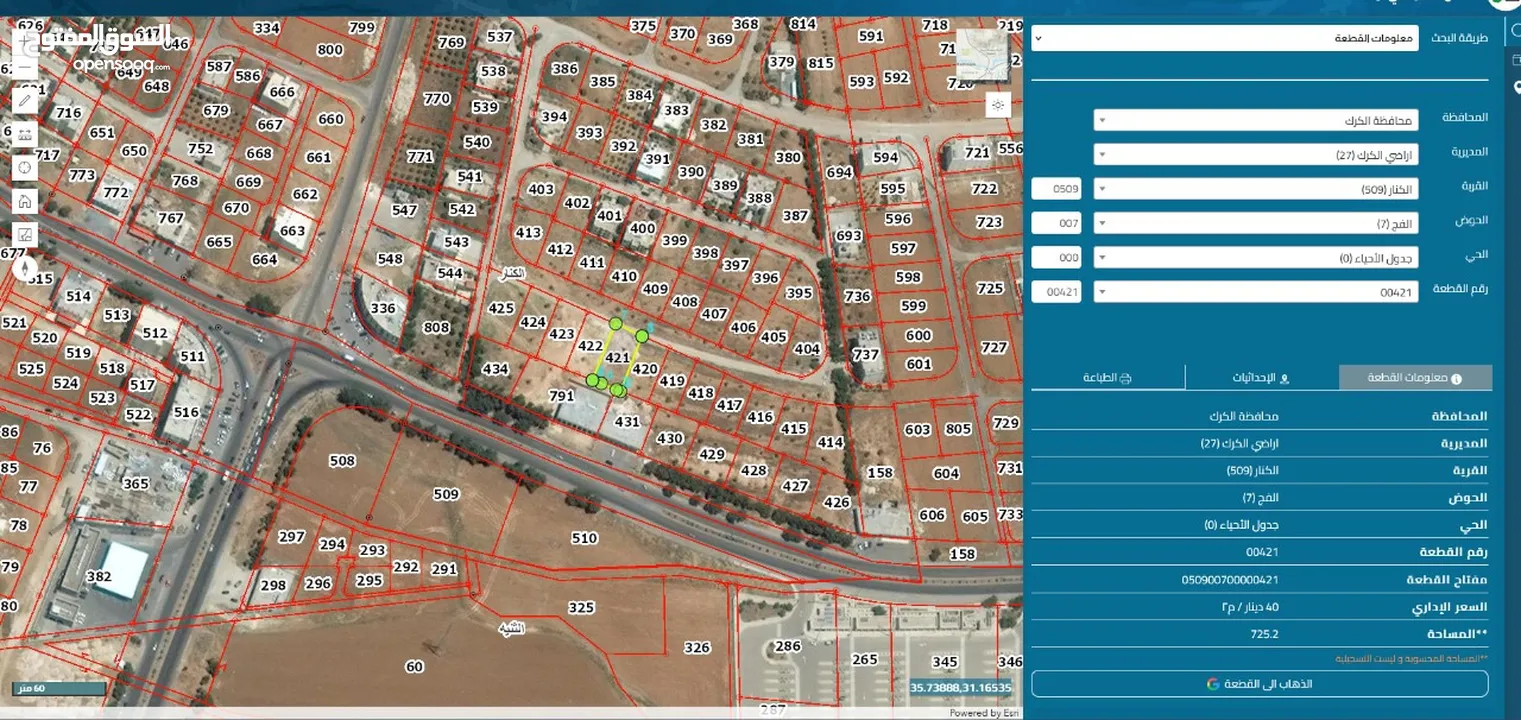Zoom out the map with minus button
This screenshot has width=1521, height=720.
coord(25,69)
